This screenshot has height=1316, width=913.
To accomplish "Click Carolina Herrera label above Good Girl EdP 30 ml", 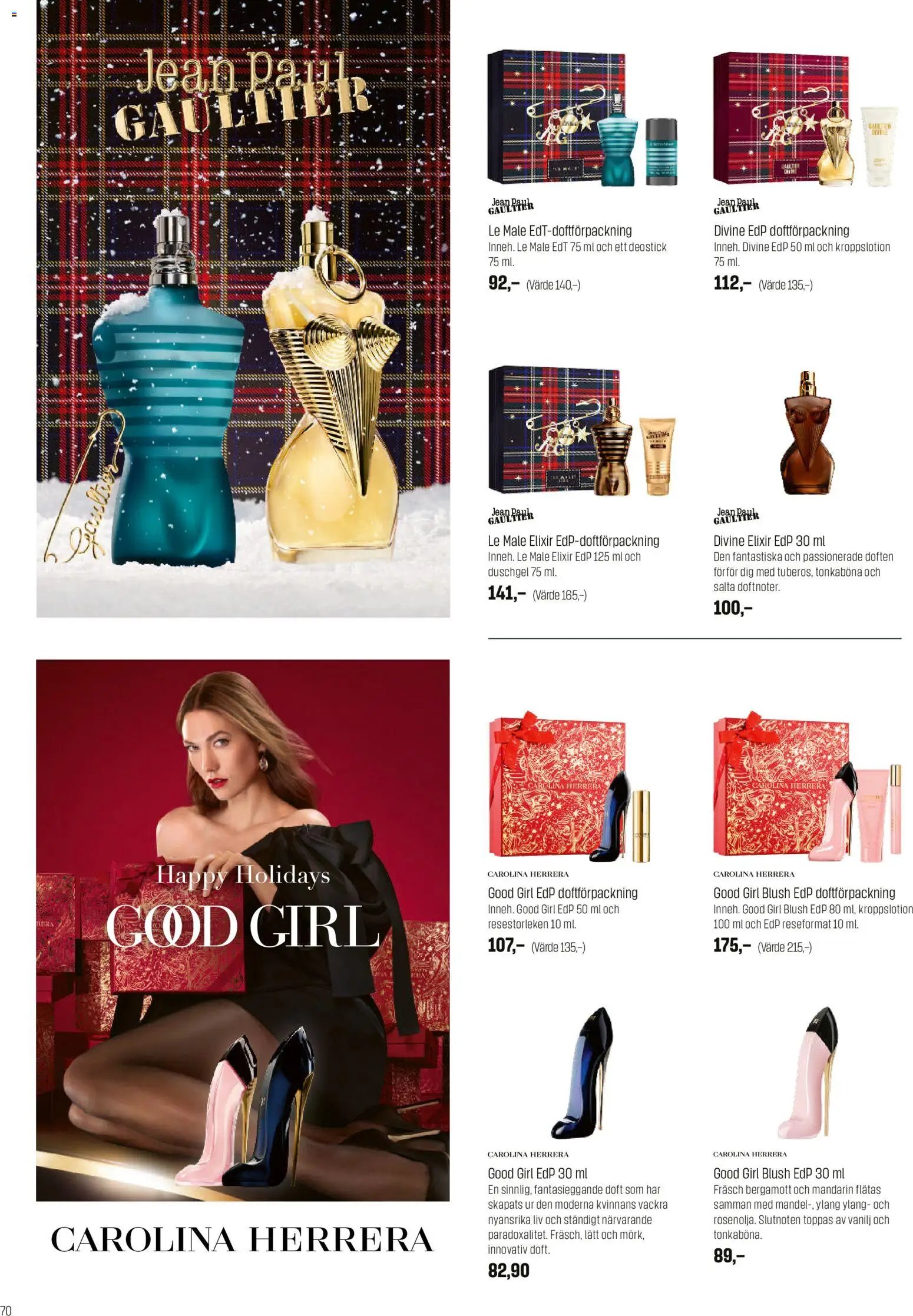I will (x=528, y=1154).
